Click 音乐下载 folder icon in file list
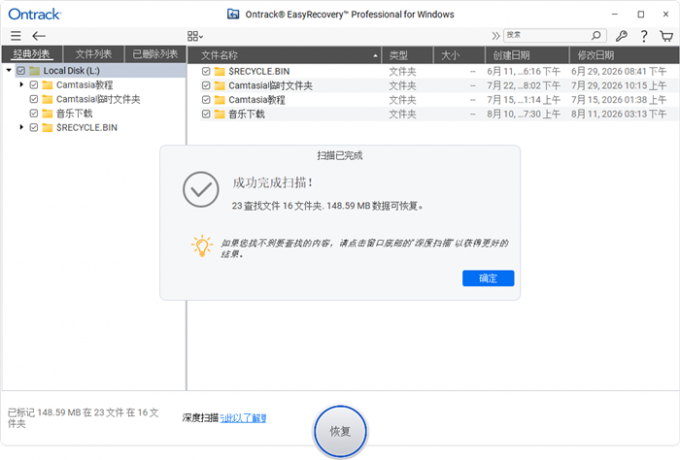This screenshot has width=680, height=460. pyautogui.click(x=220, y=114)
